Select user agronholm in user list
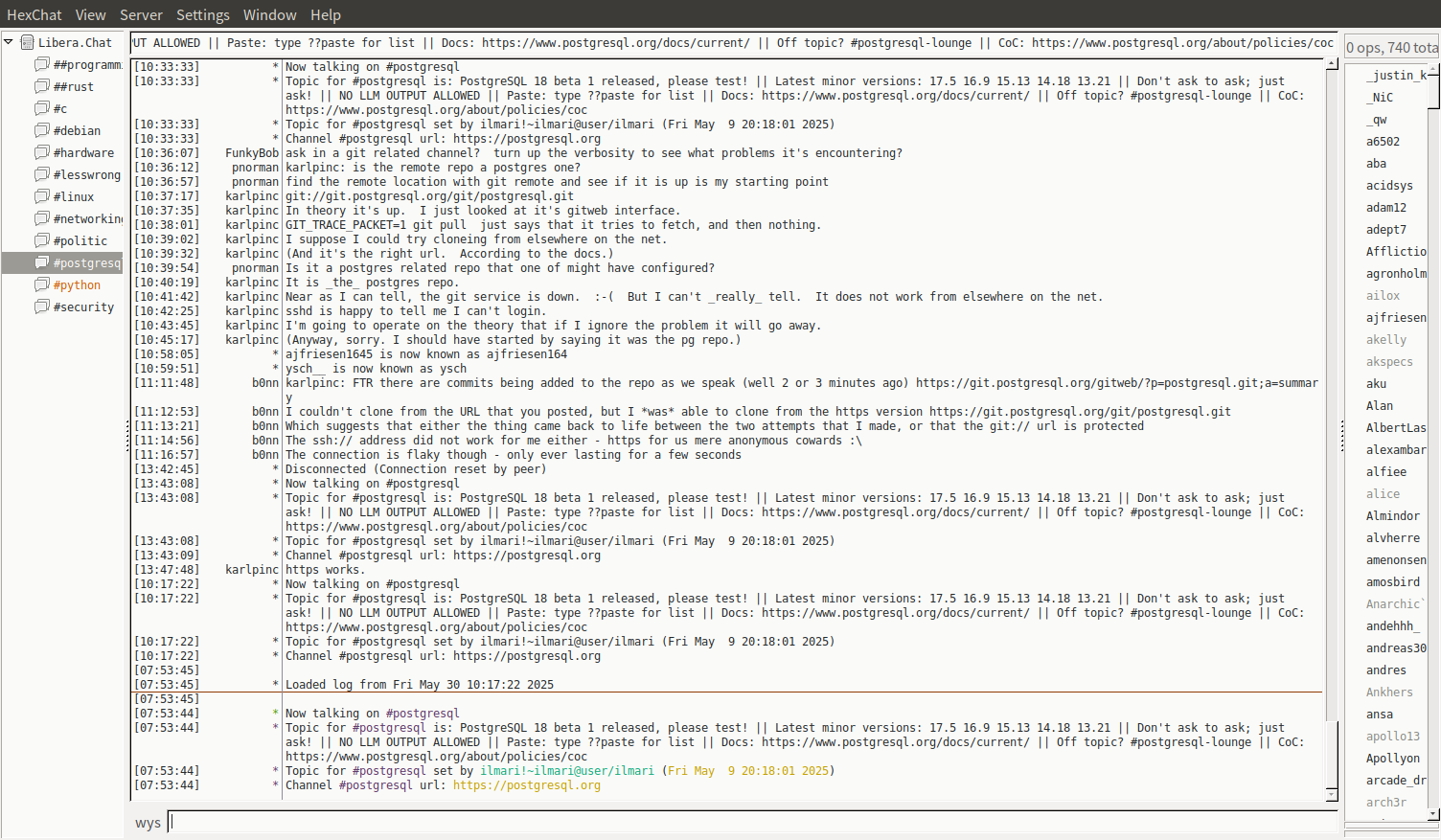Image resolution: width=1441 pixels, height=840 pixels. (1396, 273)
